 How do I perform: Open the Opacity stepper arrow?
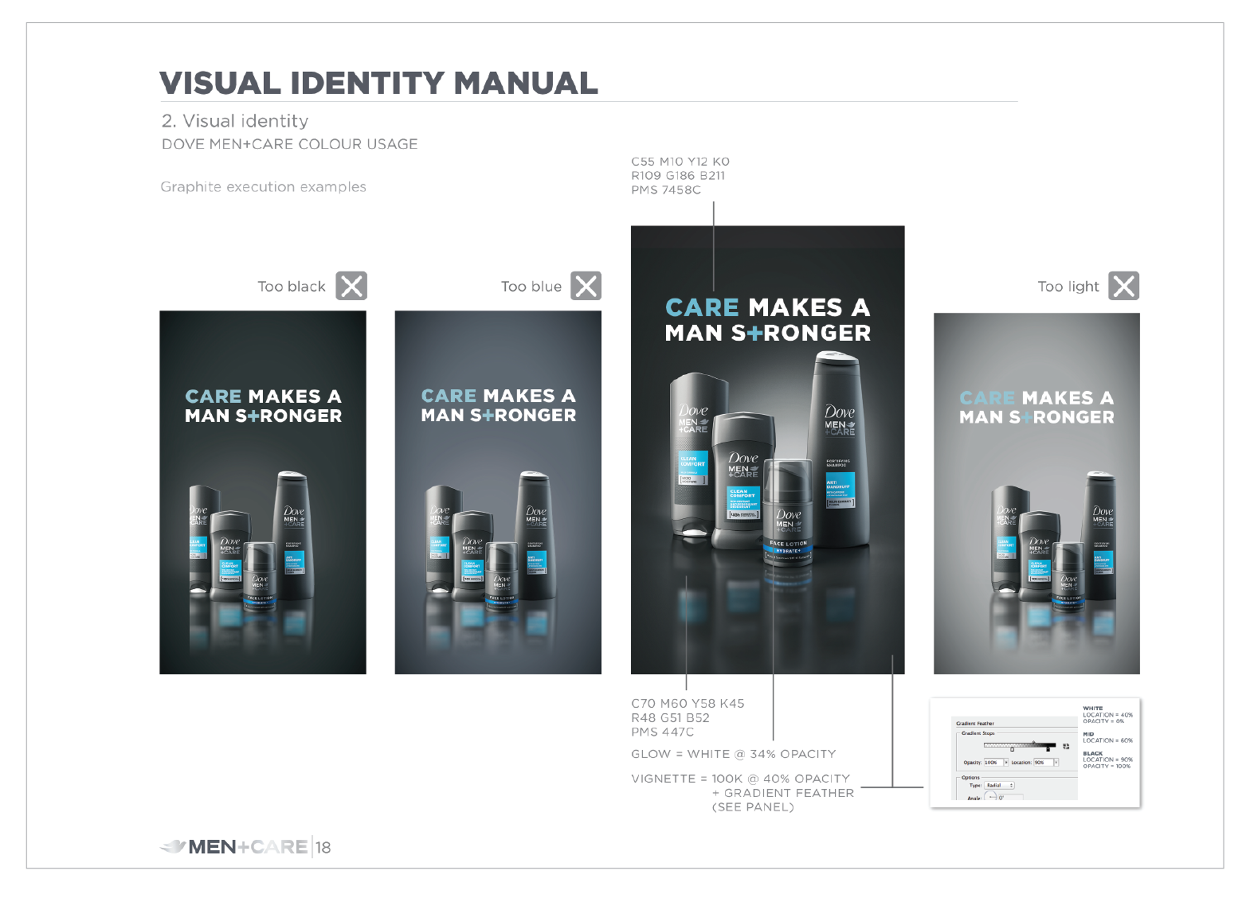tap(1006, 763)
